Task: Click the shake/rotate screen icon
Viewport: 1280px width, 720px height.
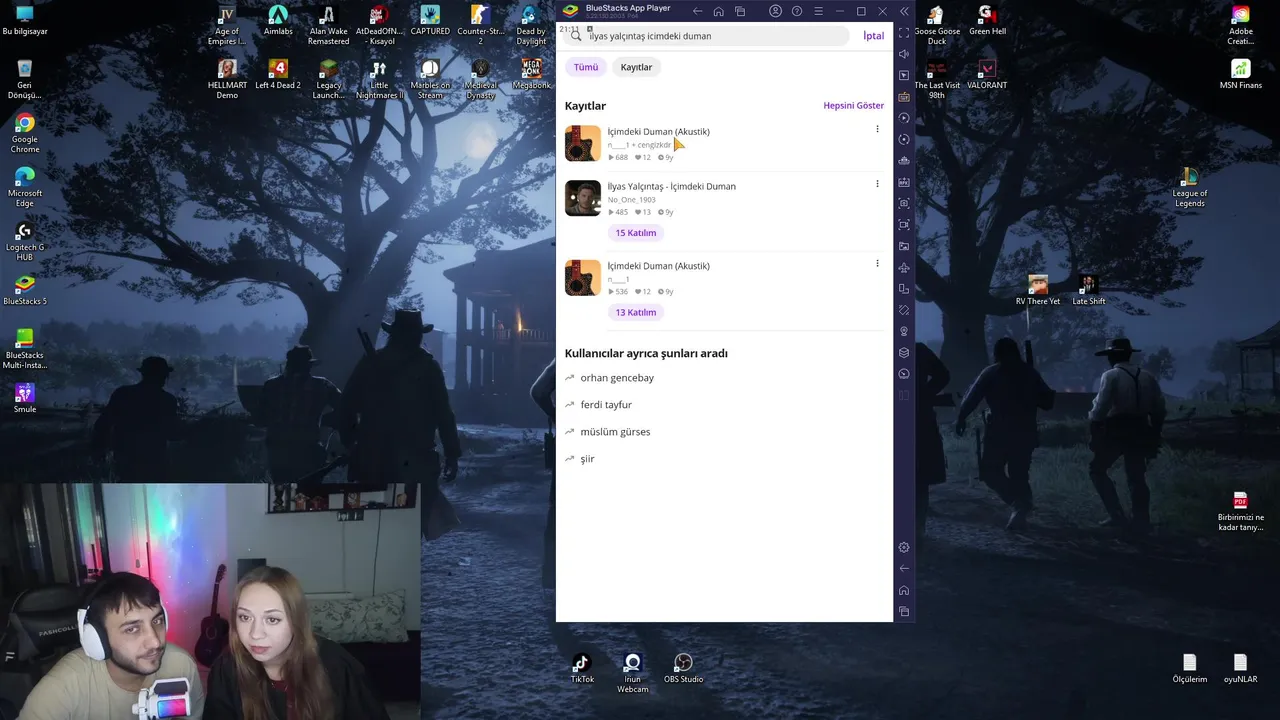Action: 904,310
